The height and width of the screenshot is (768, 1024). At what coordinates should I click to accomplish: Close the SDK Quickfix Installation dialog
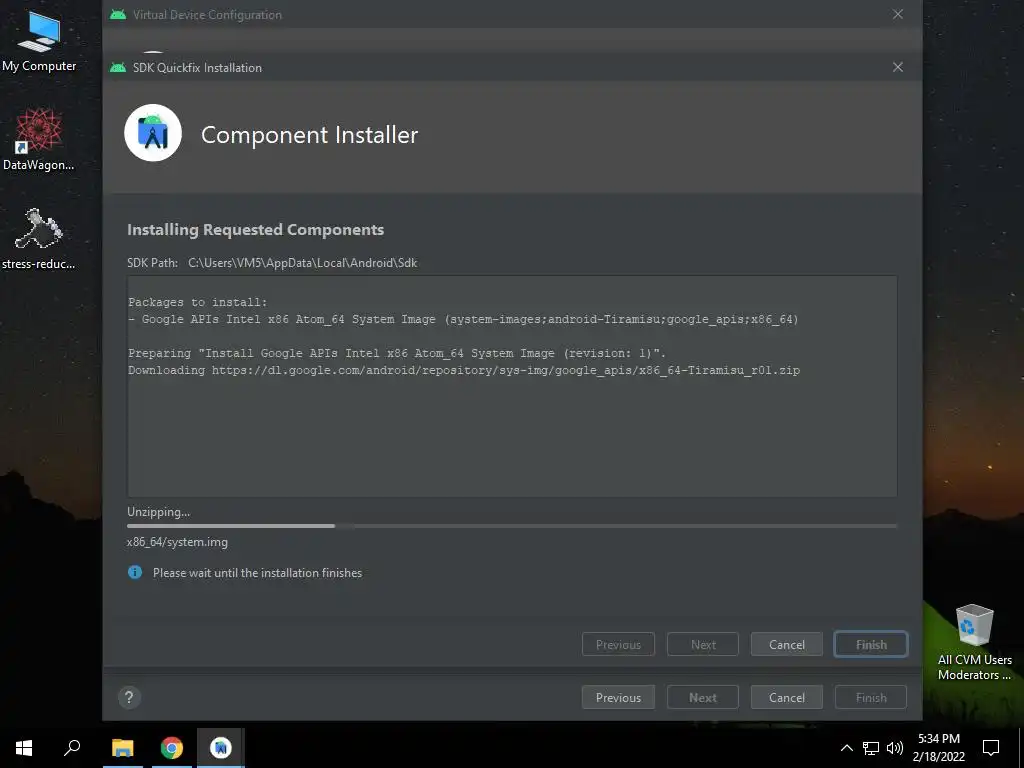pyautogui.click(x=898, y=67)
